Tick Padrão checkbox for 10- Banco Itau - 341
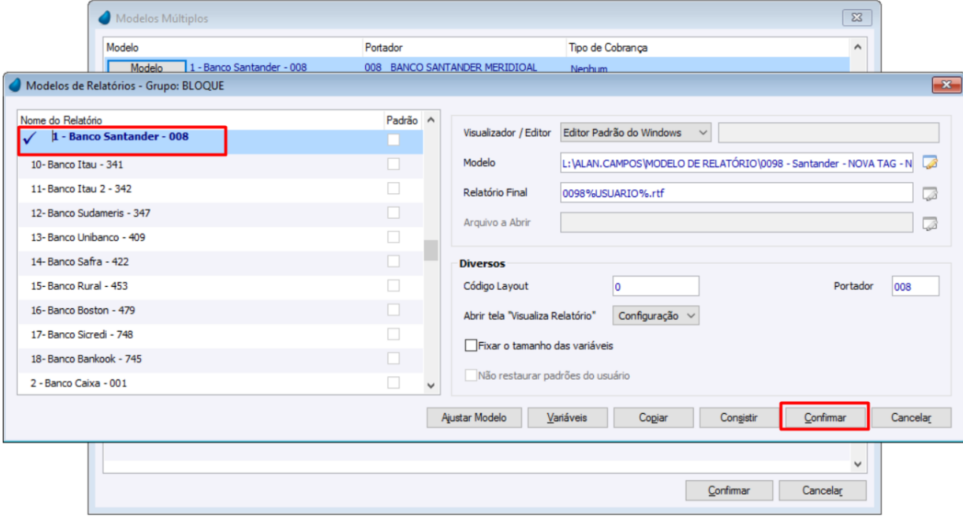Viewport: 963px width, 517px height. point(393,164)
